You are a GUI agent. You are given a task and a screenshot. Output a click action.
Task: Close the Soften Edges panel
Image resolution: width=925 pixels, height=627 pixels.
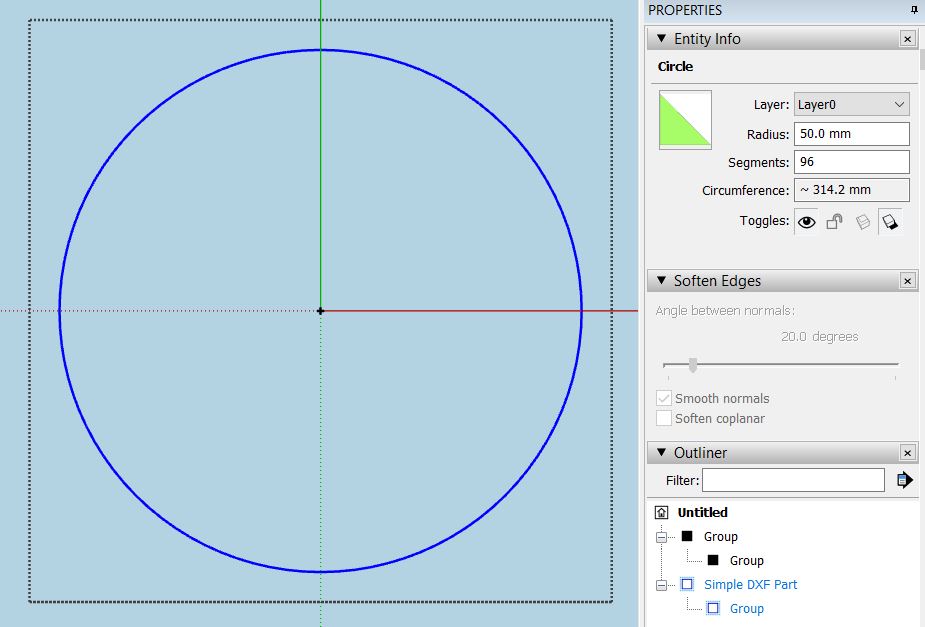pyautogui.click(x=907, y=281)
